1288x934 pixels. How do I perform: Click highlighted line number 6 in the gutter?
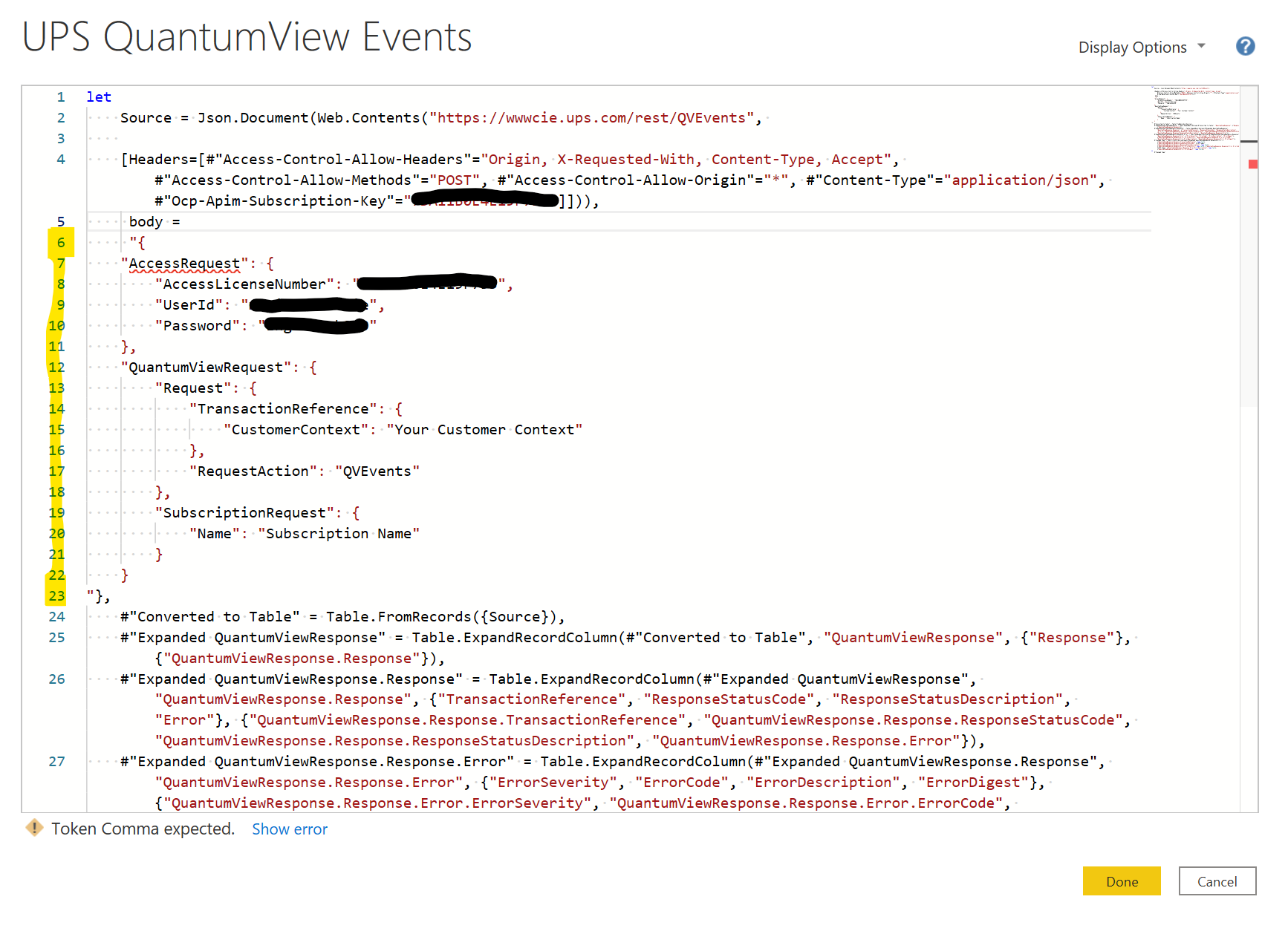click(61, 243)
